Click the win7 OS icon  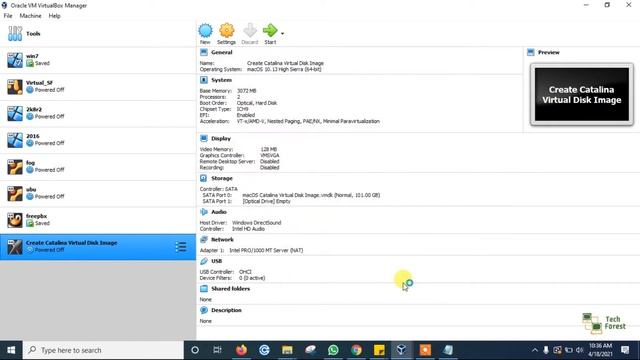point(15,60)
